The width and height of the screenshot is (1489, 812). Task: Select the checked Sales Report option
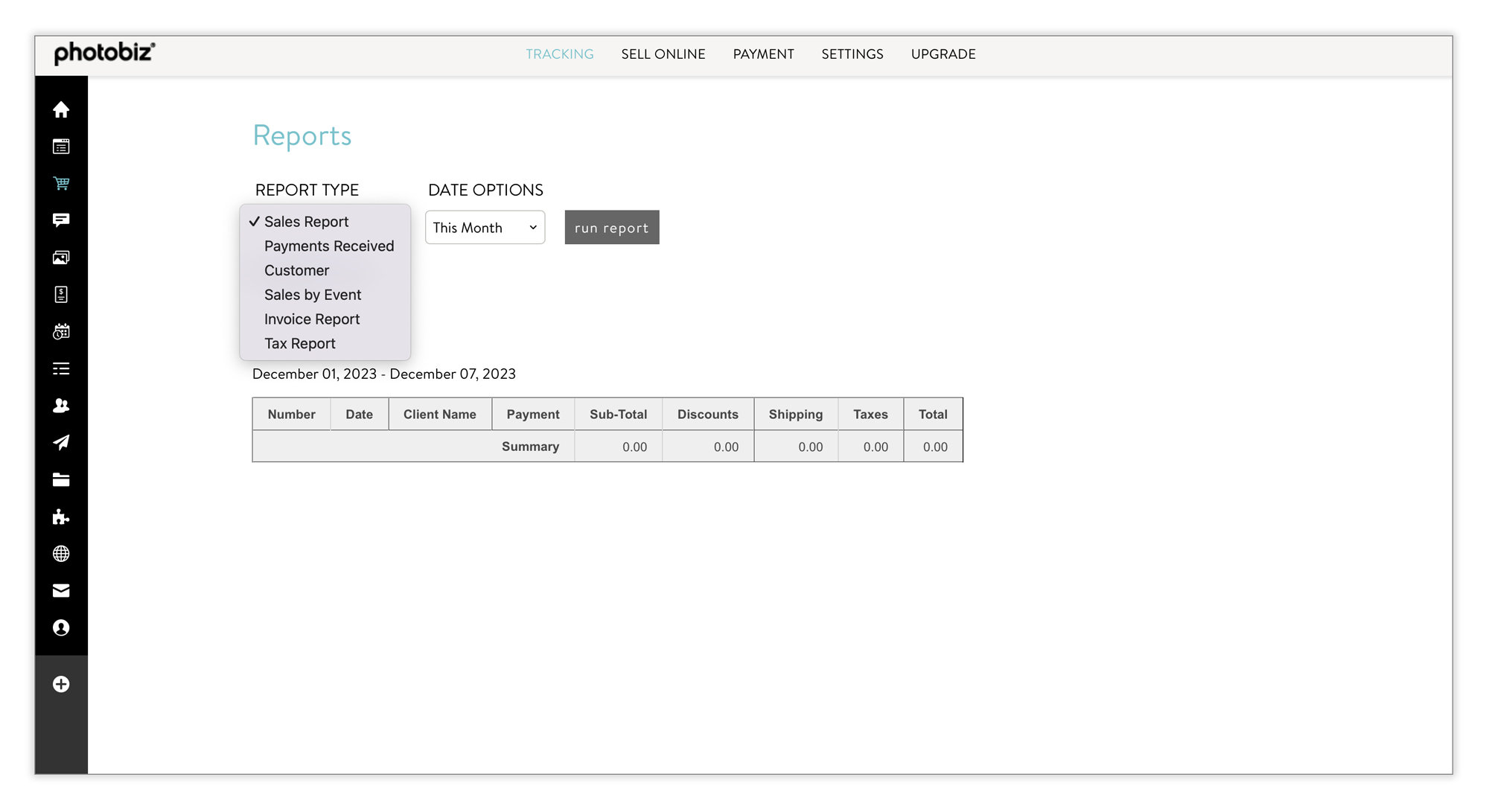click(x=306, y=222)
